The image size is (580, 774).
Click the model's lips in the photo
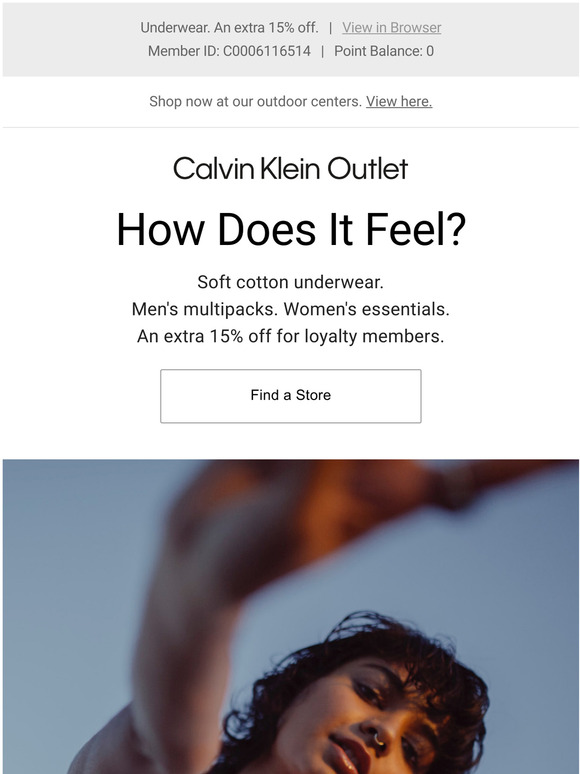349,753
